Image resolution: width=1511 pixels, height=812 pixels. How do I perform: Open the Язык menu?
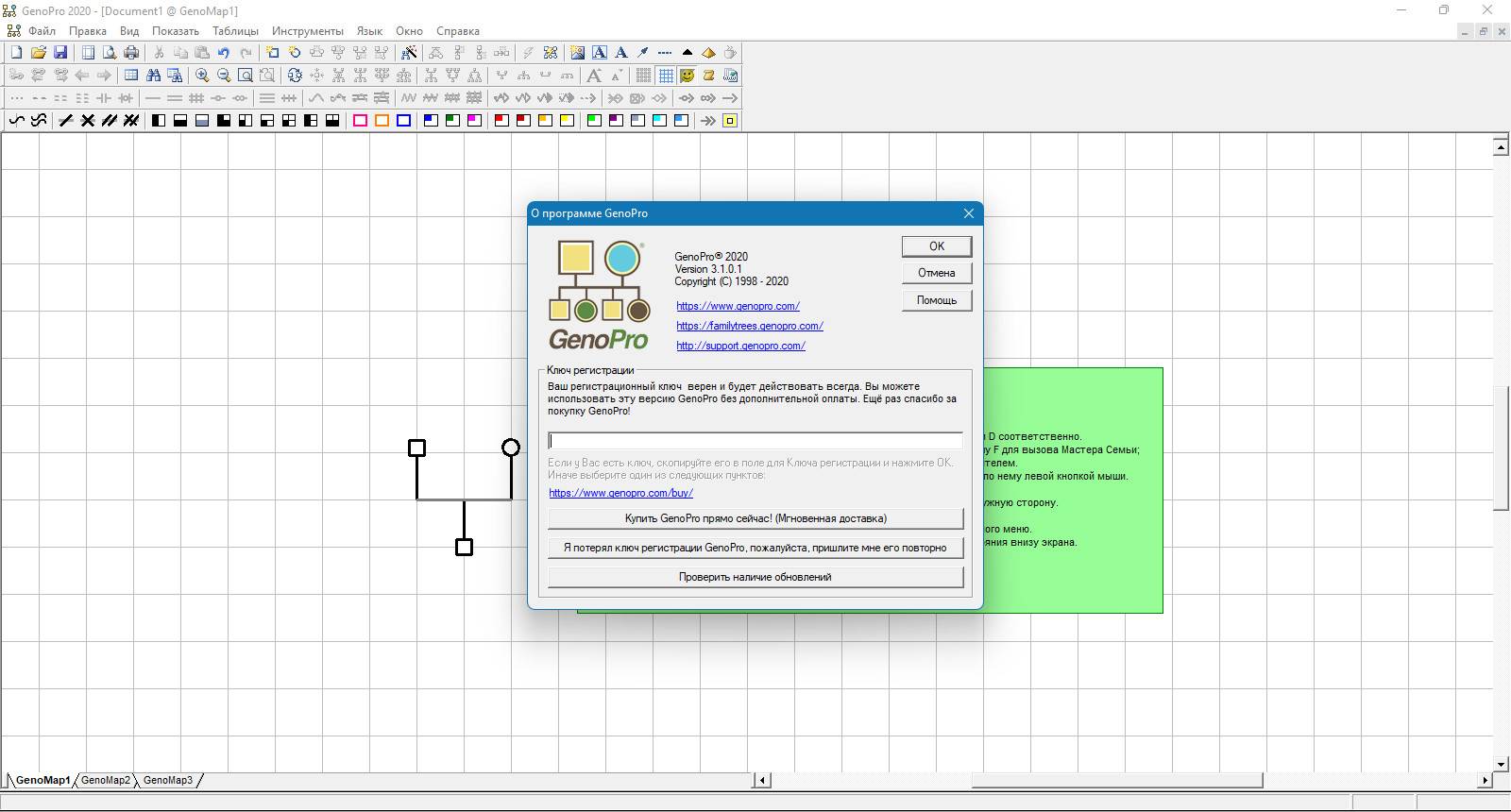click(x=369, y=31)
